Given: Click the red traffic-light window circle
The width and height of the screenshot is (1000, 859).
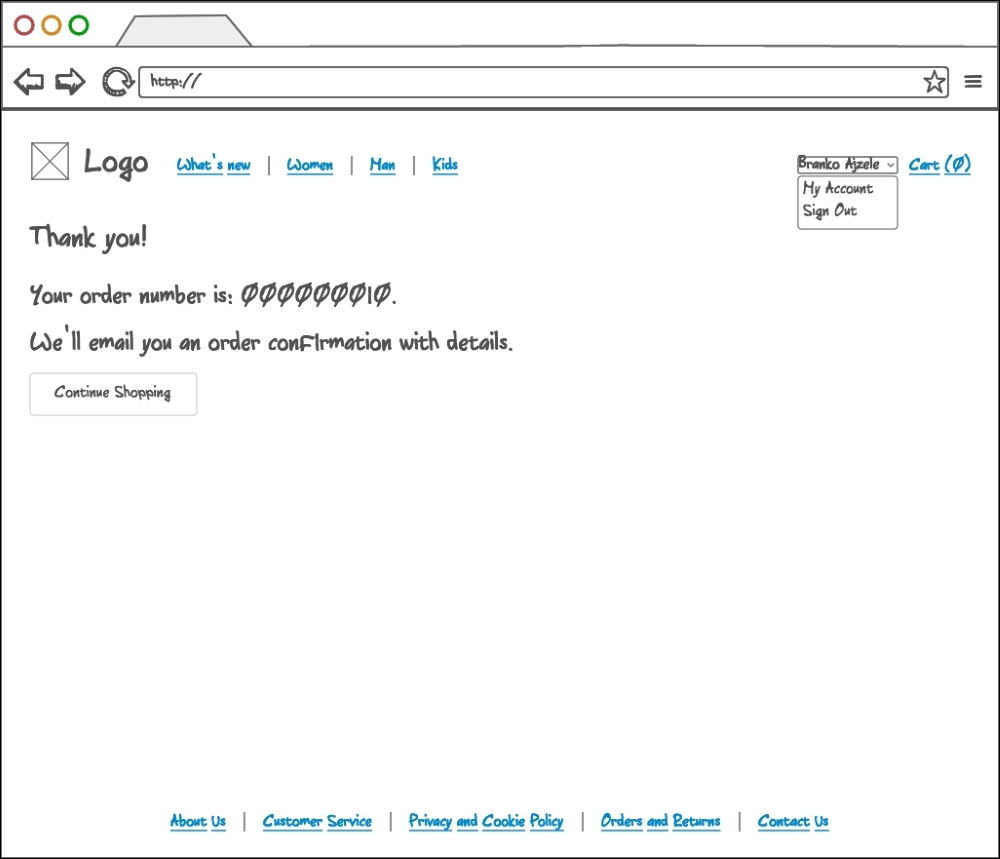Looking at the screenshot, I should tap(23, 25).
